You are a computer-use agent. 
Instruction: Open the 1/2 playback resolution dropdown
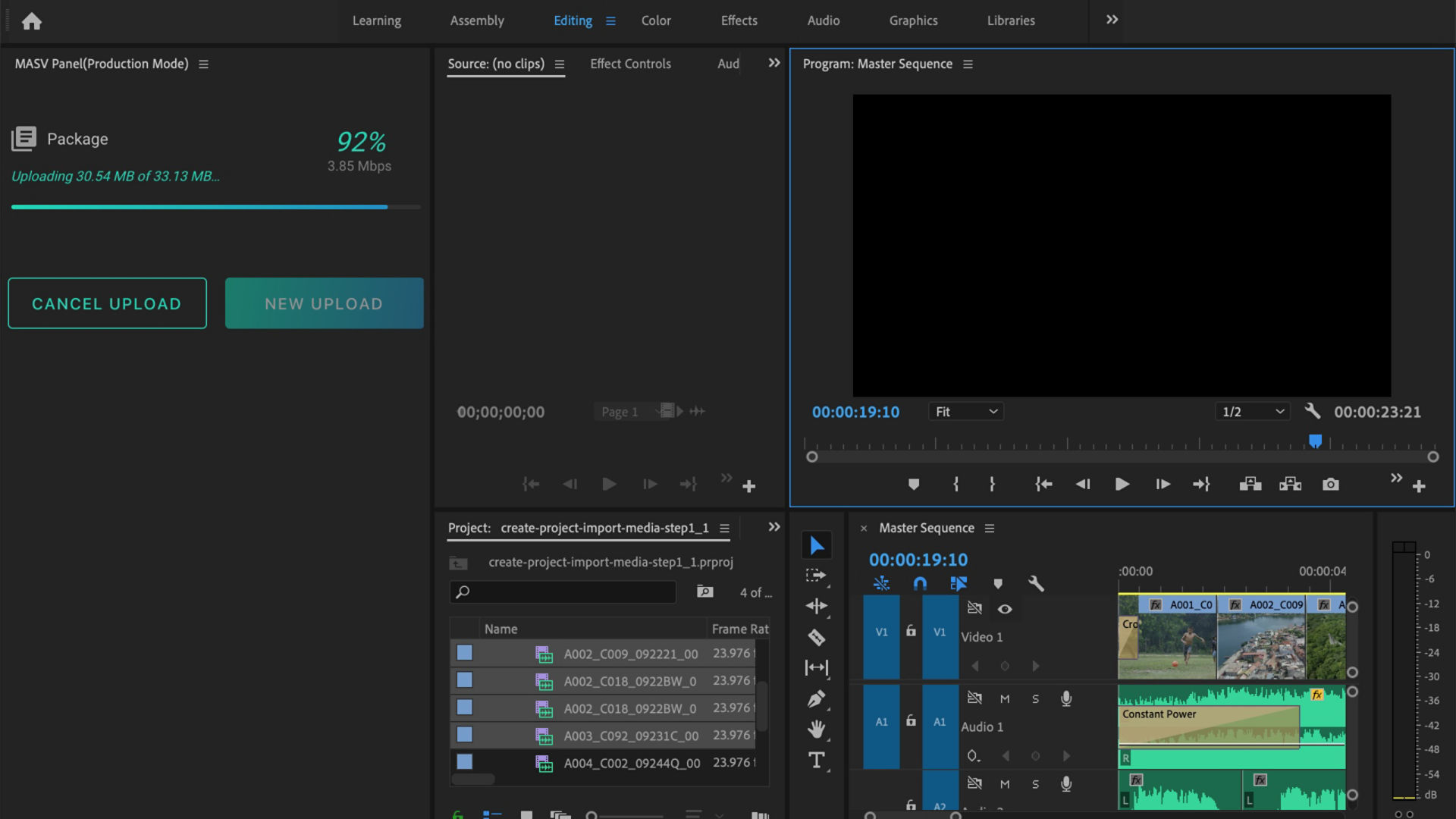[x=1251, y=411]
